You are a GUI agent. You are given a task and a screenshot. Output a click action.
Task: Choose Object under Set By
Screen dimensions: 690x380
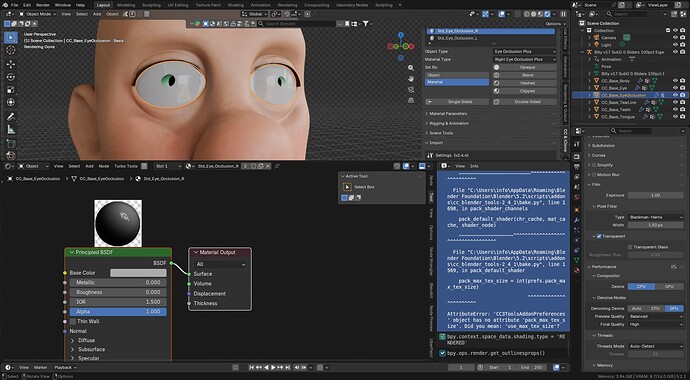tap(457, 75)
